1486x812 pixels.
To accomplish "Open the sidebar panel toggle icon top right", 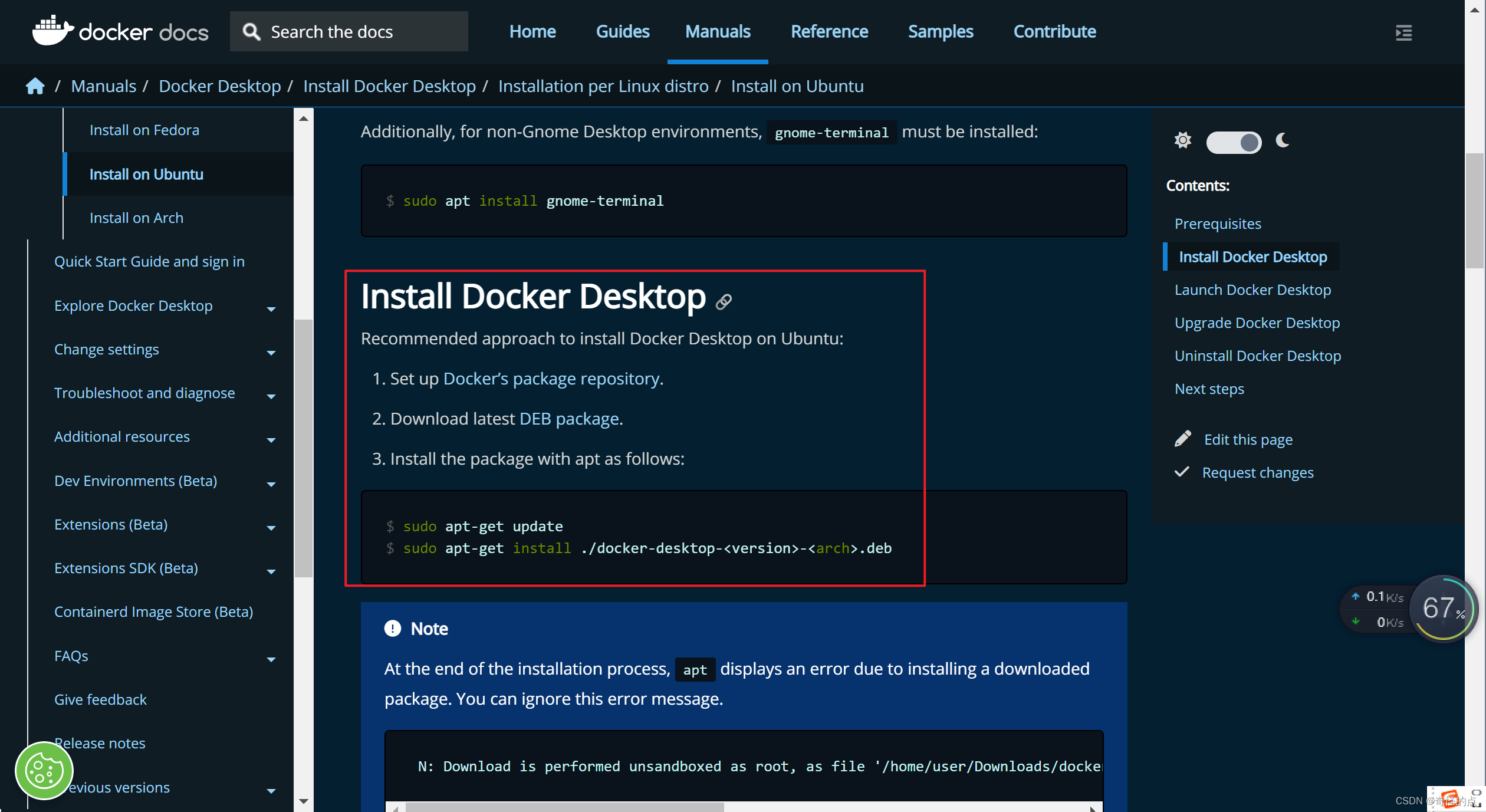I will tap(1404, 33).
